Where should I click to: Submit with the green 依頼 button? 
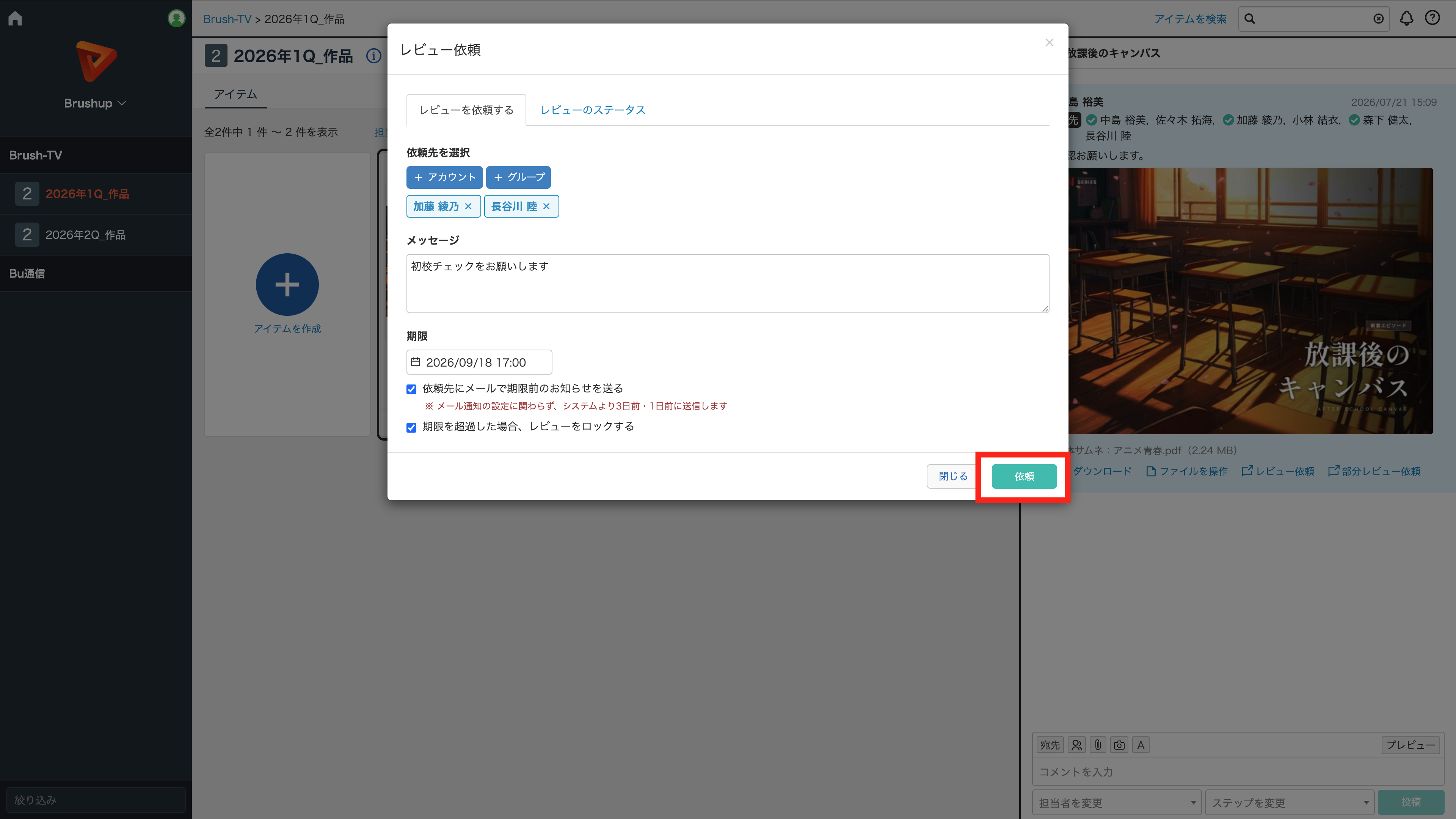click(1024, 477)
